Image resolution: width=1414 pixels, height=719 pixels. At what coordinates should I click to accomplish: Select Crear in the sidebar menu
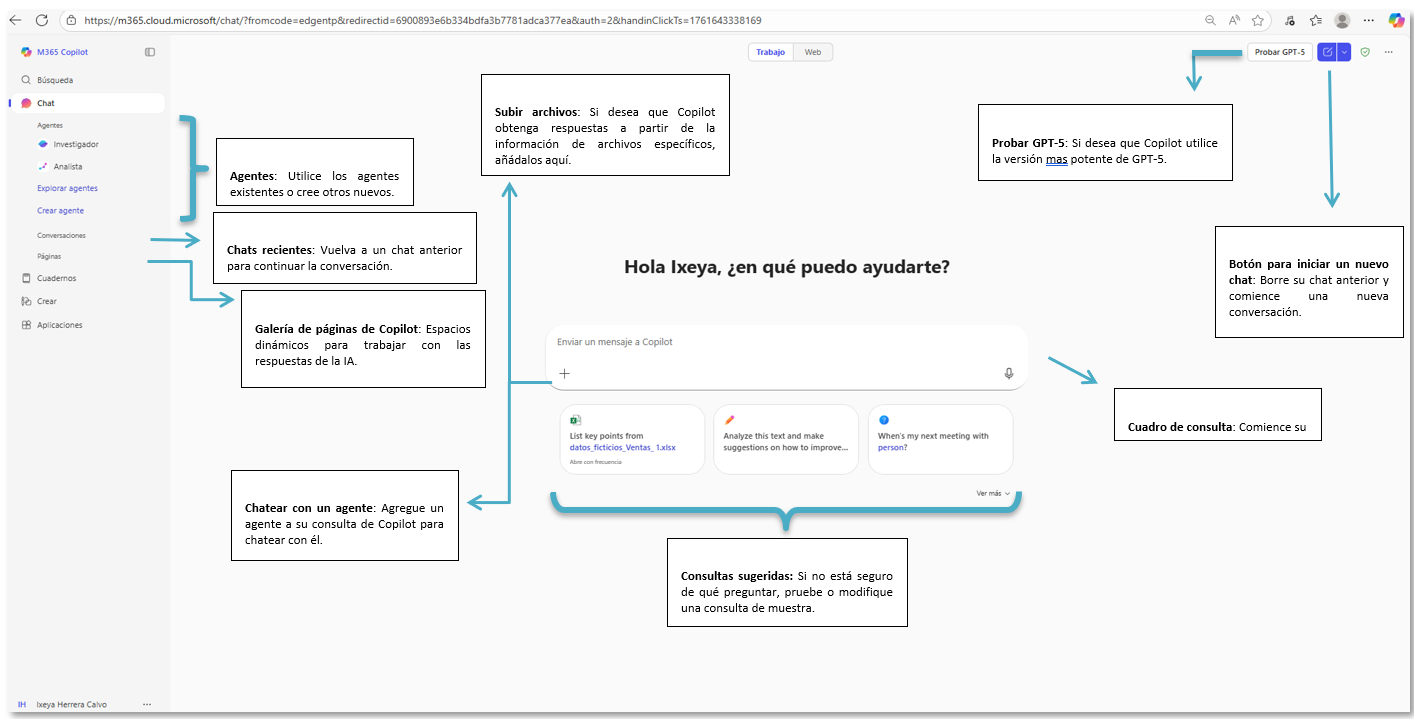point(47,301)
